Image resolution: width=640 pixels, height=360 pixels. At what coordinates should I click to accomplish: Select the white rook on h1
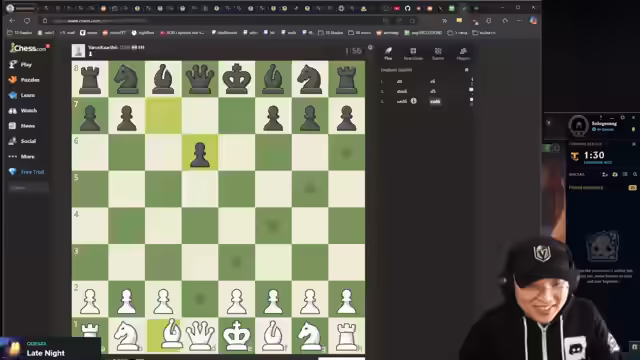pos(347,336)
